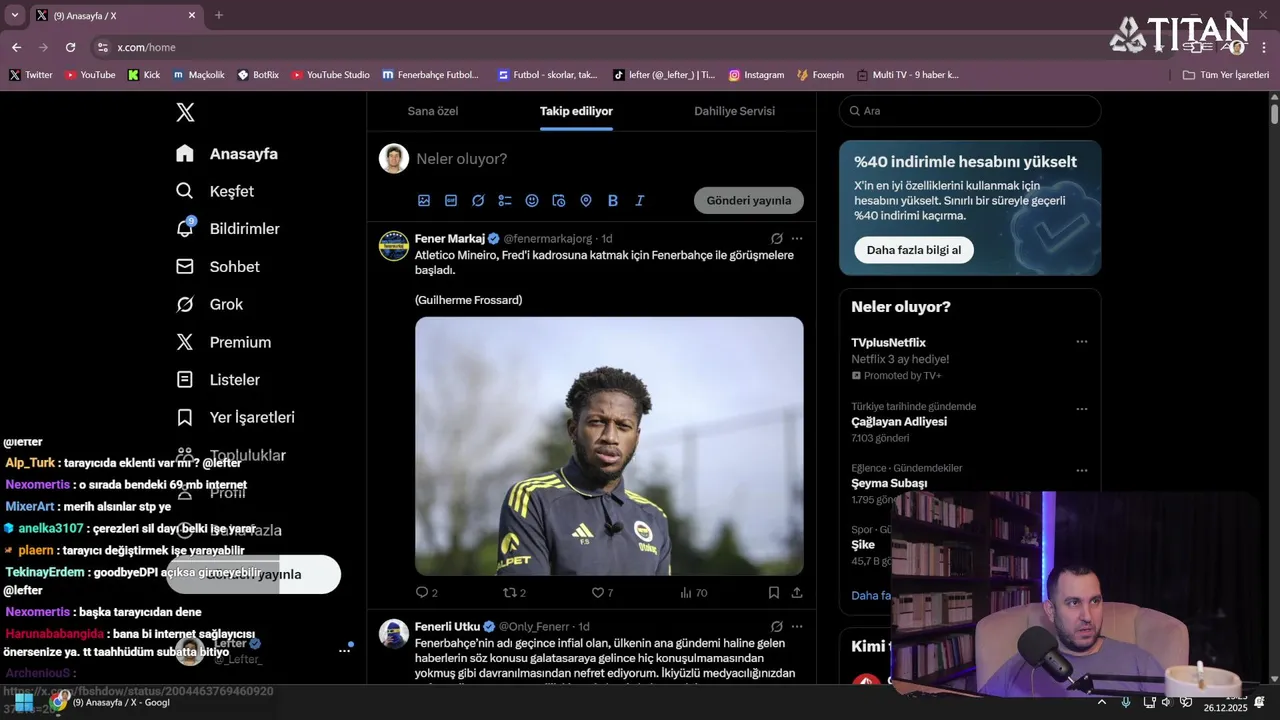The width and height of the screenshot is (1280, 720).
Task: Open Yer İşaretleri bookmarks
Action: tap(236, 417)
